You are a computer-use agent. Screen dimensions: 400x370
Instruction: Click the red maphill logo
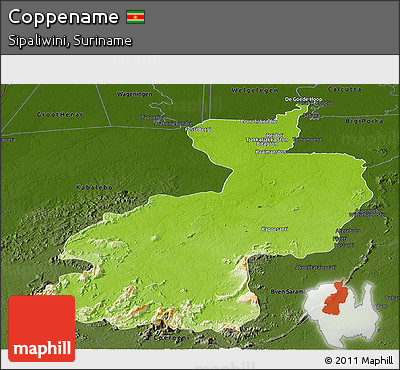click(x=42, y=328)
